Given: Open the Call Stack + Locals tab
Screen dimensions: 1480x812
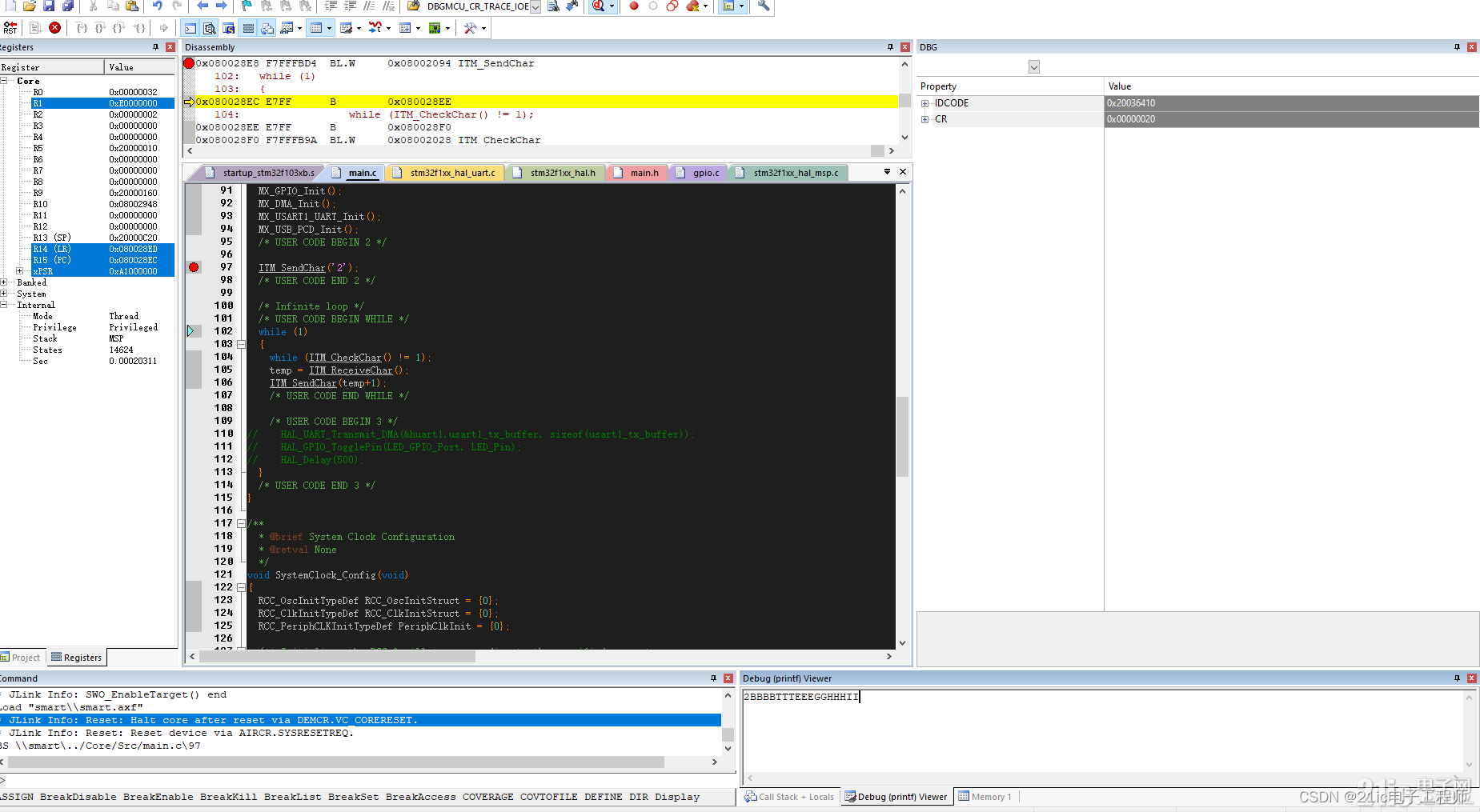Looking at the screenshot, I should 789,797.
